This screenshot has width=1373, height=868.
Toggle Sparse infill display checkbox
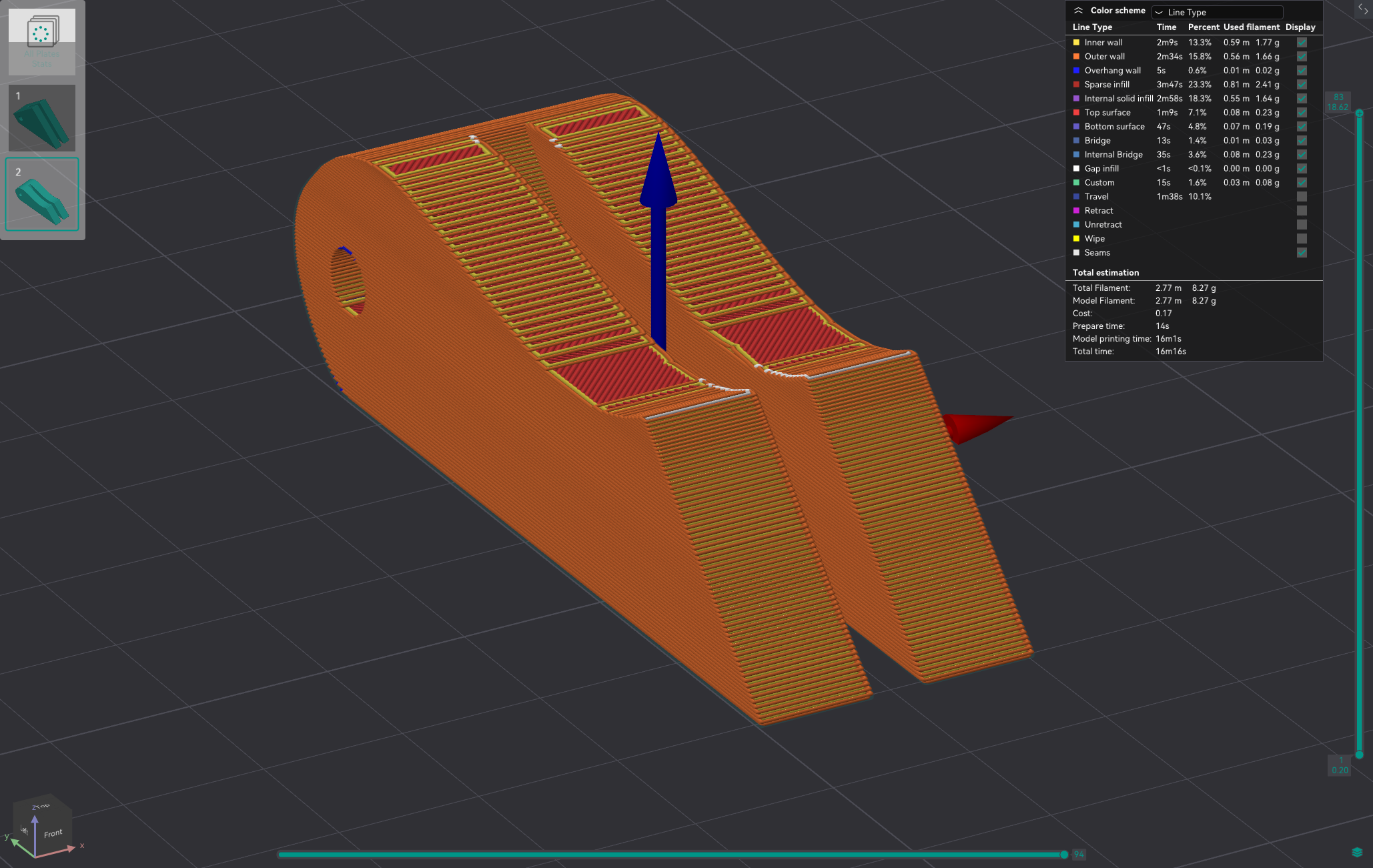pyautogui.click(x=1302, y=84)
